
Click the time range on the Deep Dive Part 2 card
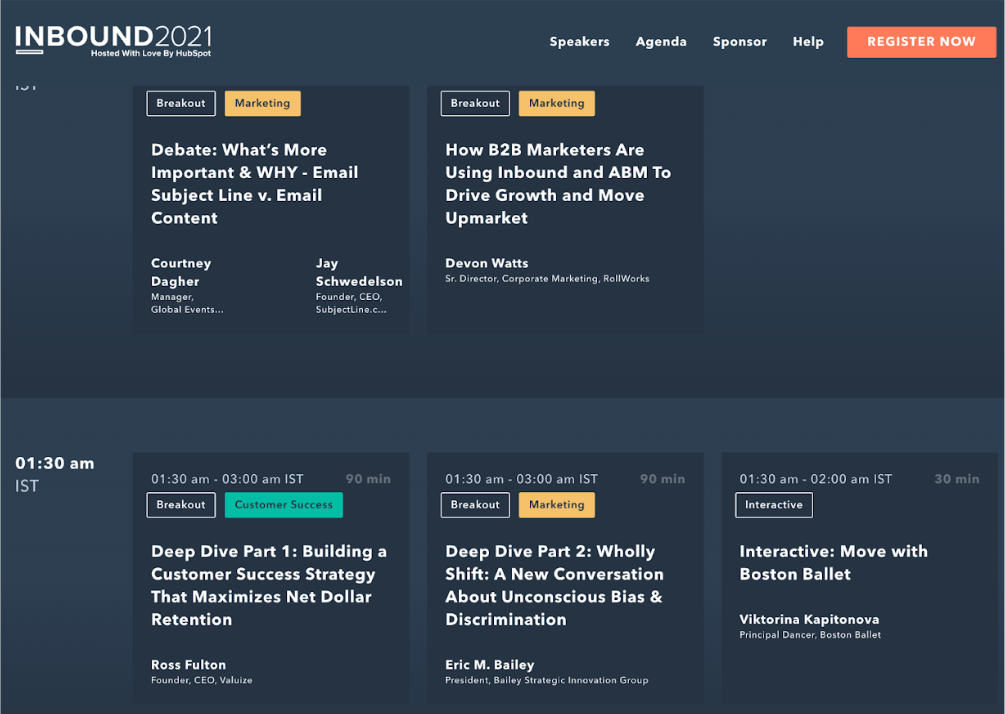tap(521, 479)
